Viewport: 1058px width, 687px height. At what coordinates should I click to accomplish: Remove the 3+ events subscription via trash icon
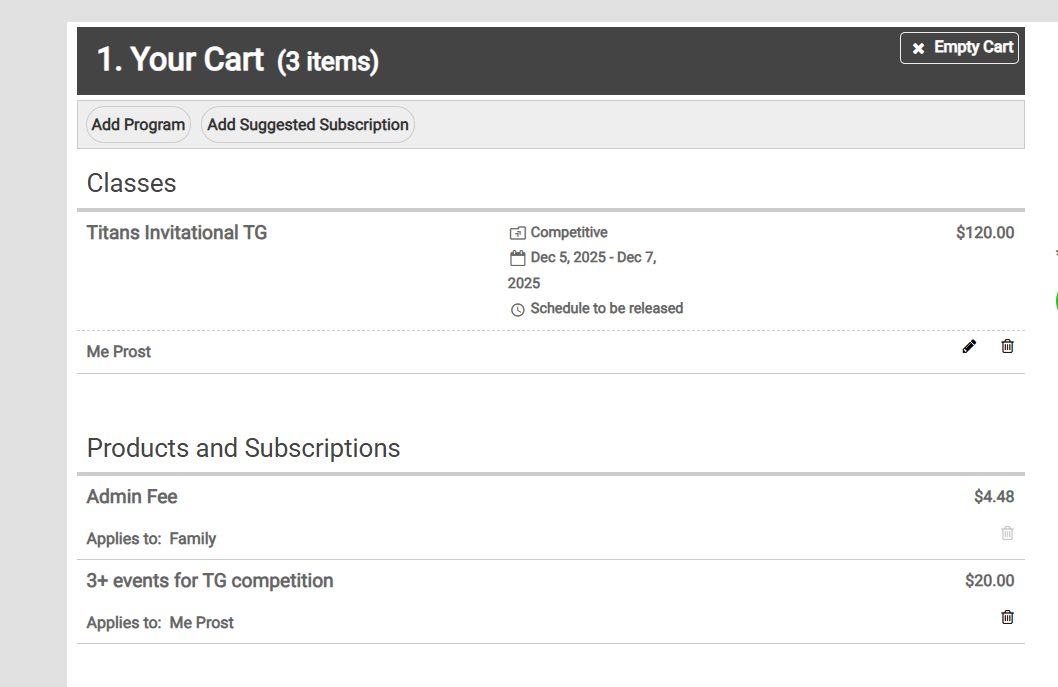click(1007, 617)
